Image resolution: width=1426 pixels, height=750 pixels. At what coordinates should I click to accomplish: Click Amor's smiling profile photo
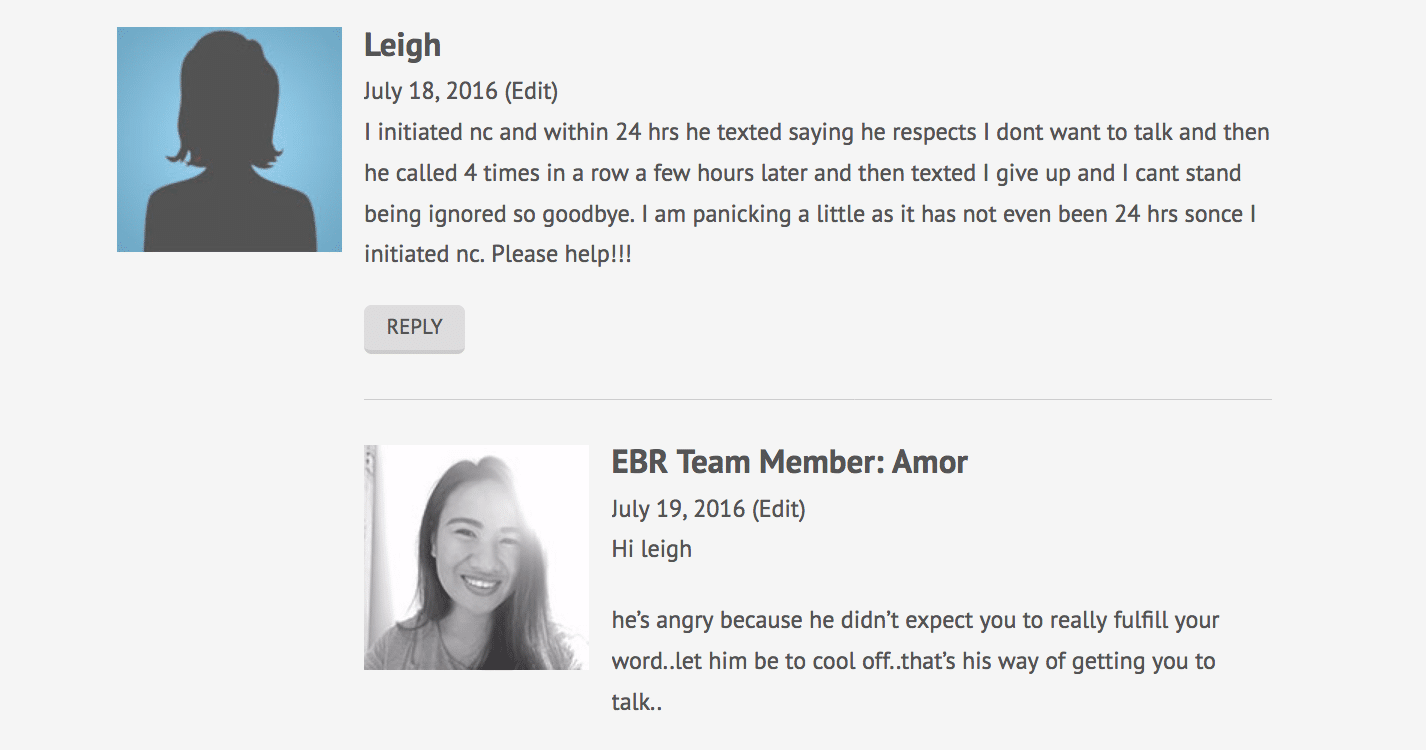476,557
